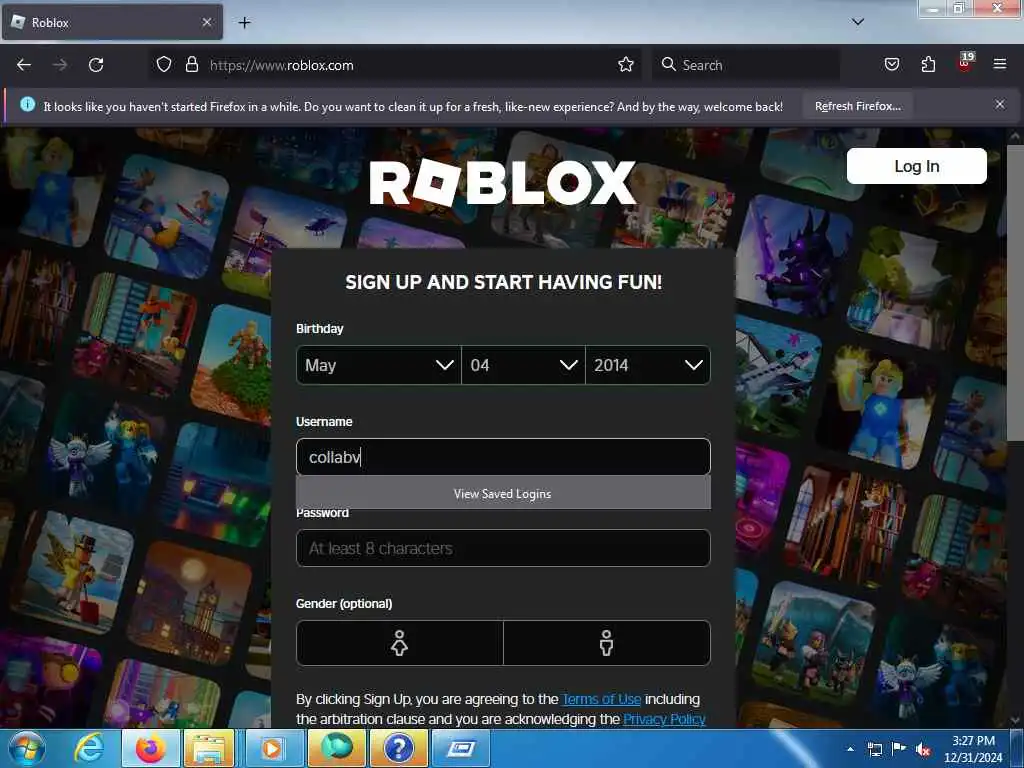Switch to Firefox in the taskbar
This screenshot has height=768, width=1024.
pyautogui.click(x=150, y=748)
